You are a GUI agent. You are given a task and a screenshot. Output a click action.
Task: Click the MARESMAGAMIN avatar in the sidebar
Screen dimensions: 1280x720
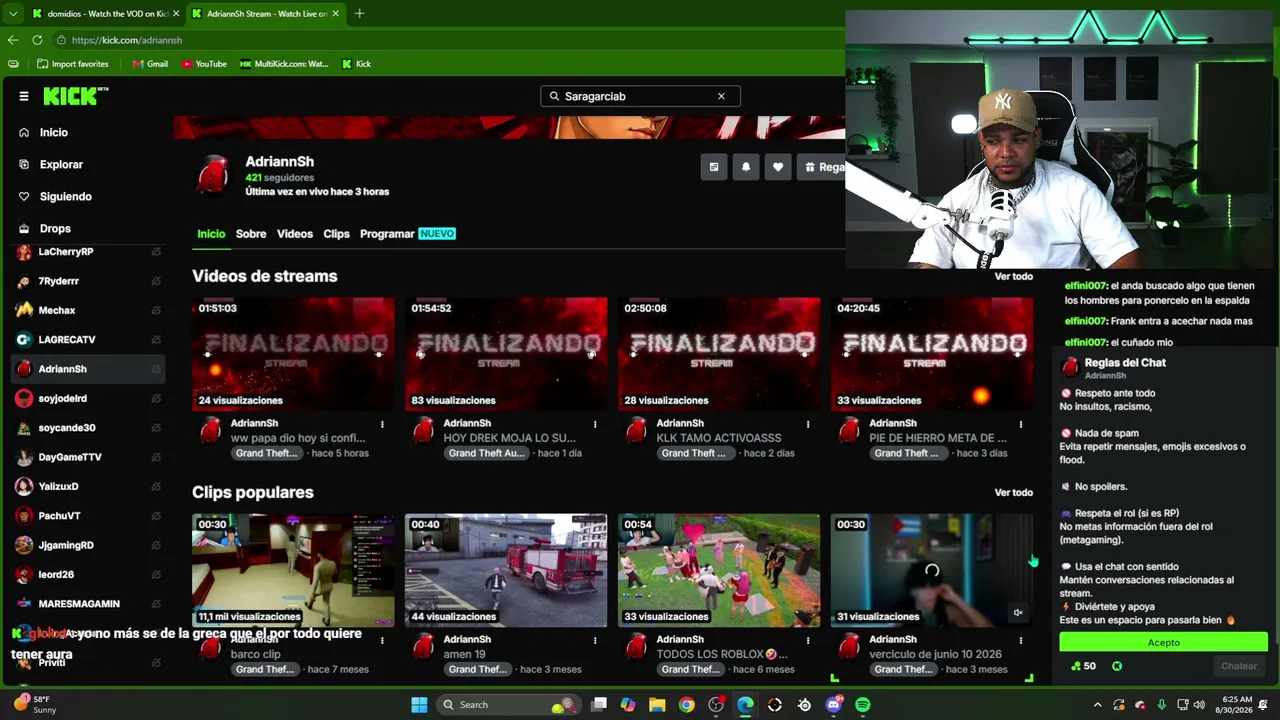pos(24,604)
